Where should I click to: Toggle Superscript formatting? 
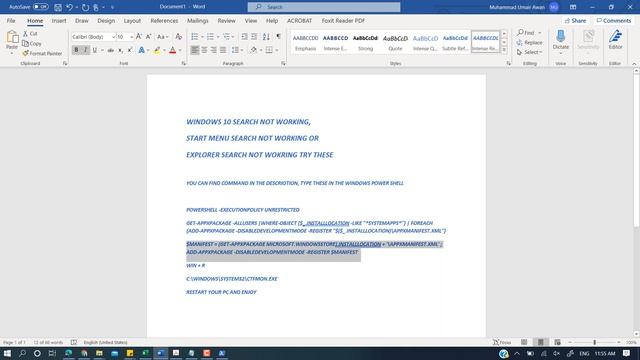click(130, 50)
